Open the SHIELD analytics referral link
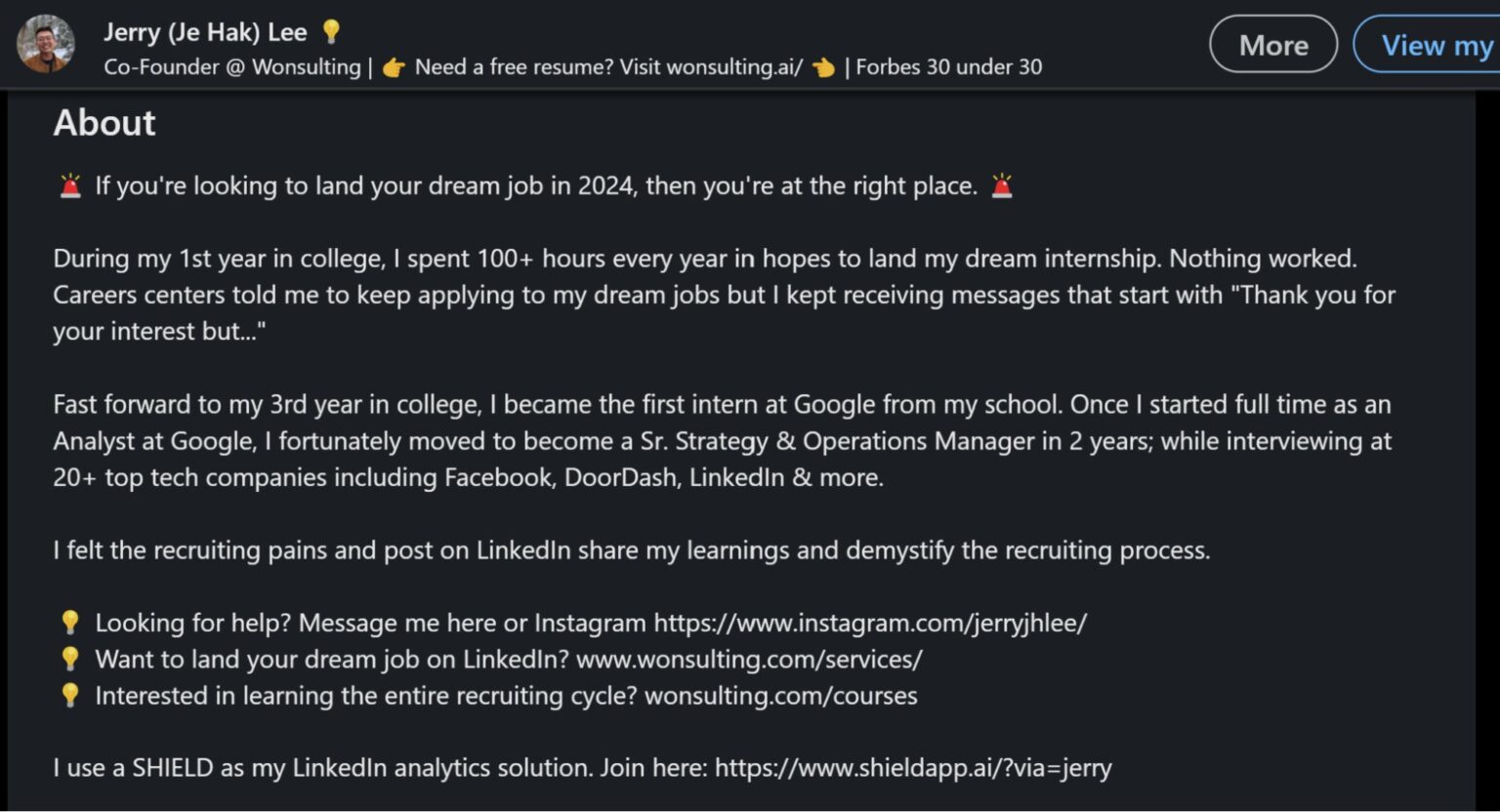This screenshot has height=812, width=1500. pyautogui.click(x=914, y=767)
